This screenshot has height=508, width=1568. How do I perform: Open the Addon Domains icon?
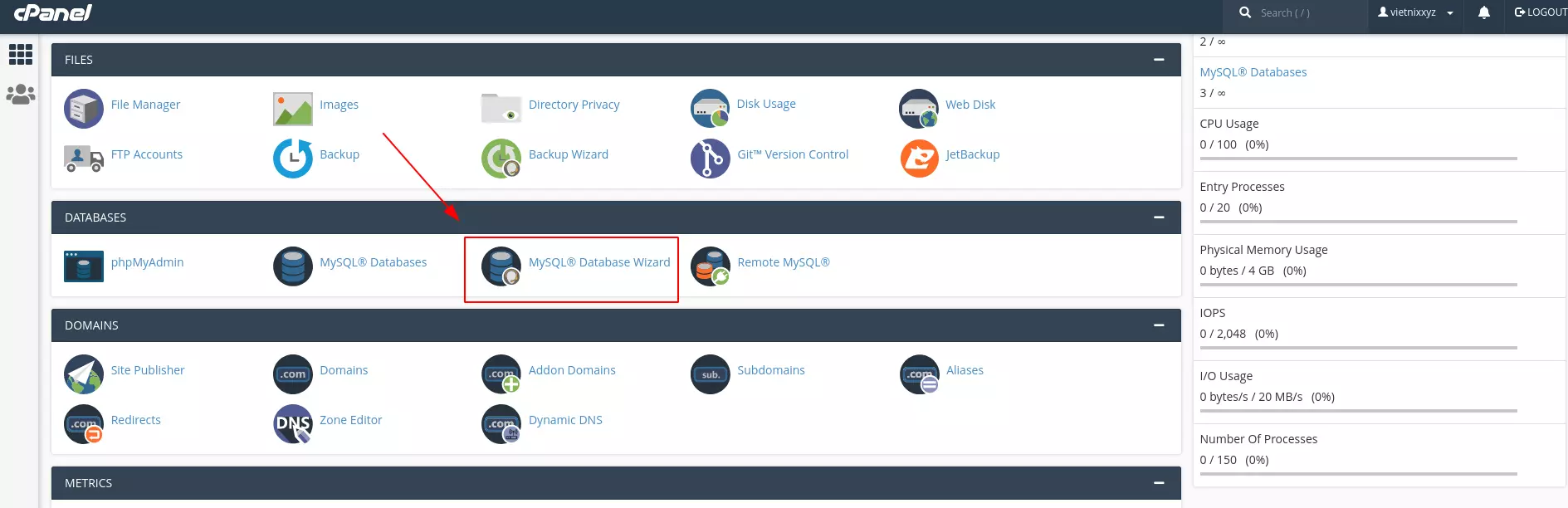(501, 374)
